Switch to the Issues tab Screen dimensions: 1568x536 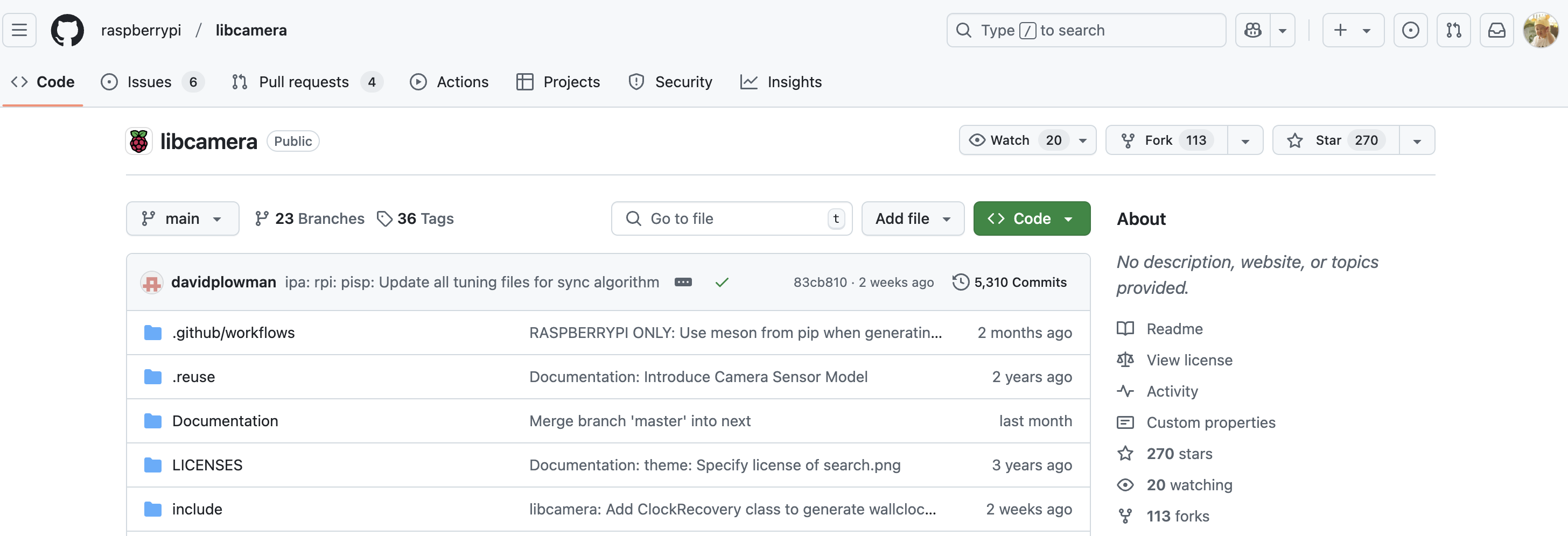coord(152,81)
